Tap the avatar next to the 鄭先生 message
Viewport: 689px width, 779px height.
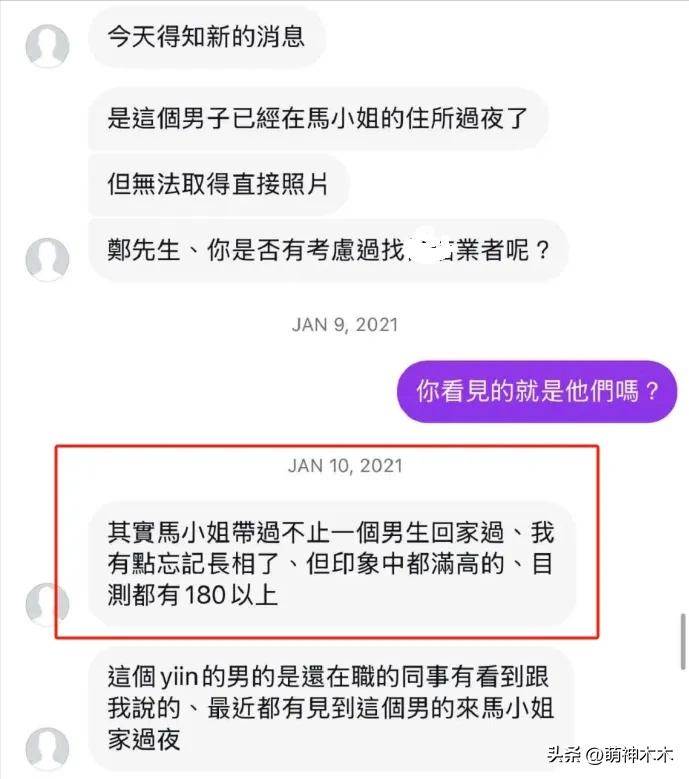[x=47, y=259]
